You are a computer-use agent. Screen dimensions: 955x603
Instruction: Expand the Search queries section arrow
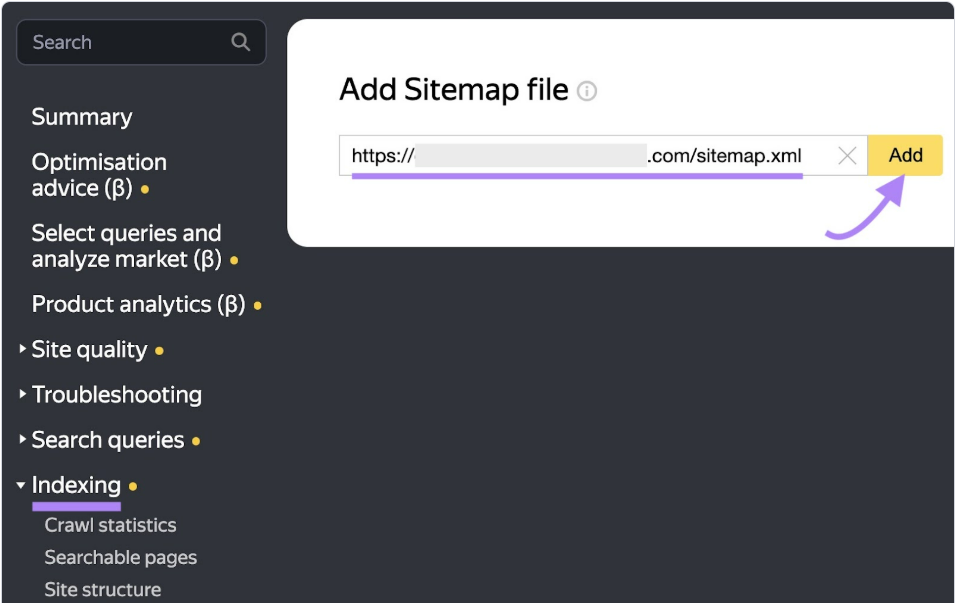pyautogui.click(x=22, y=439)
